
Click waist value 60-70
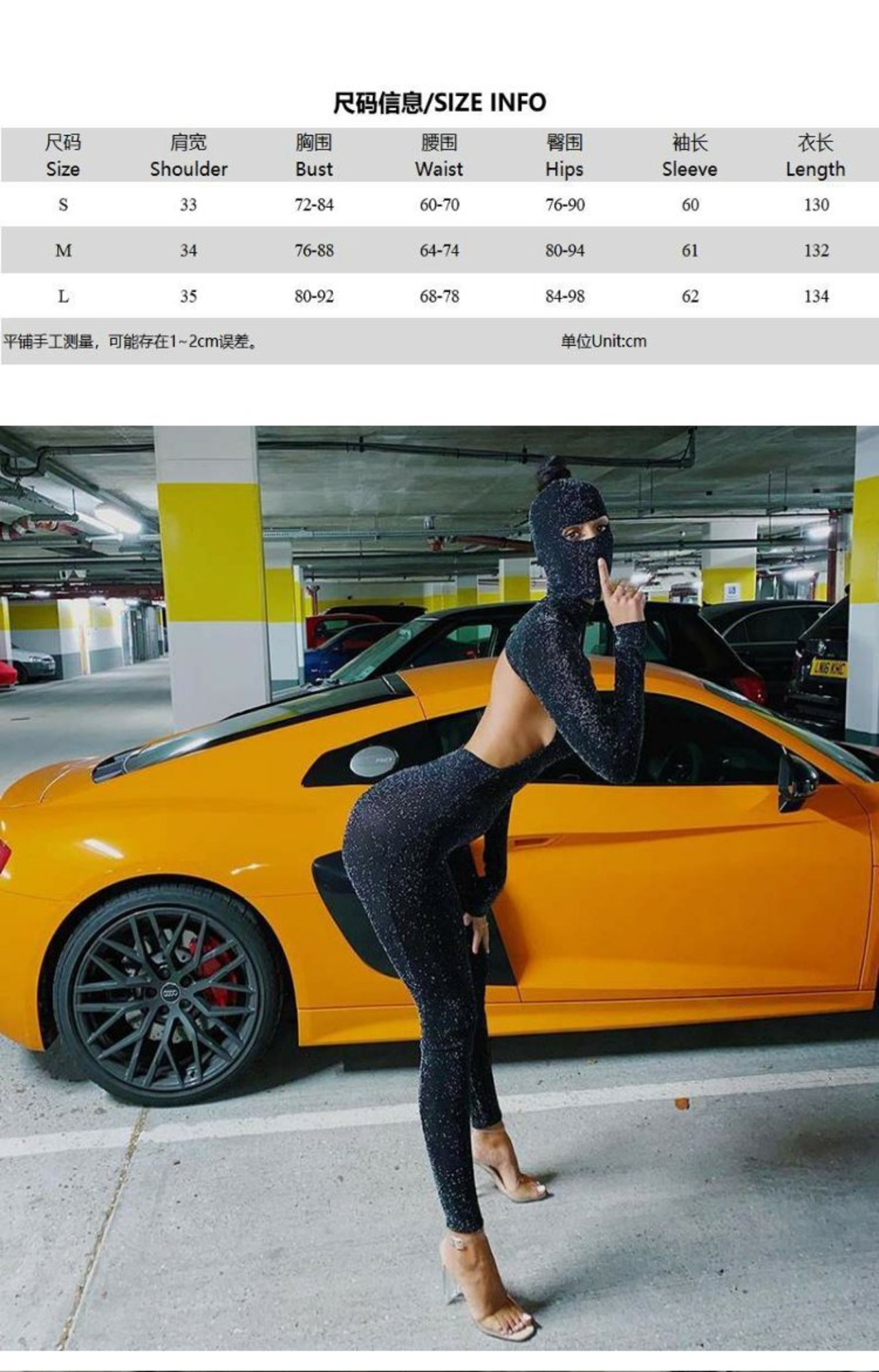tap(439, 205)
